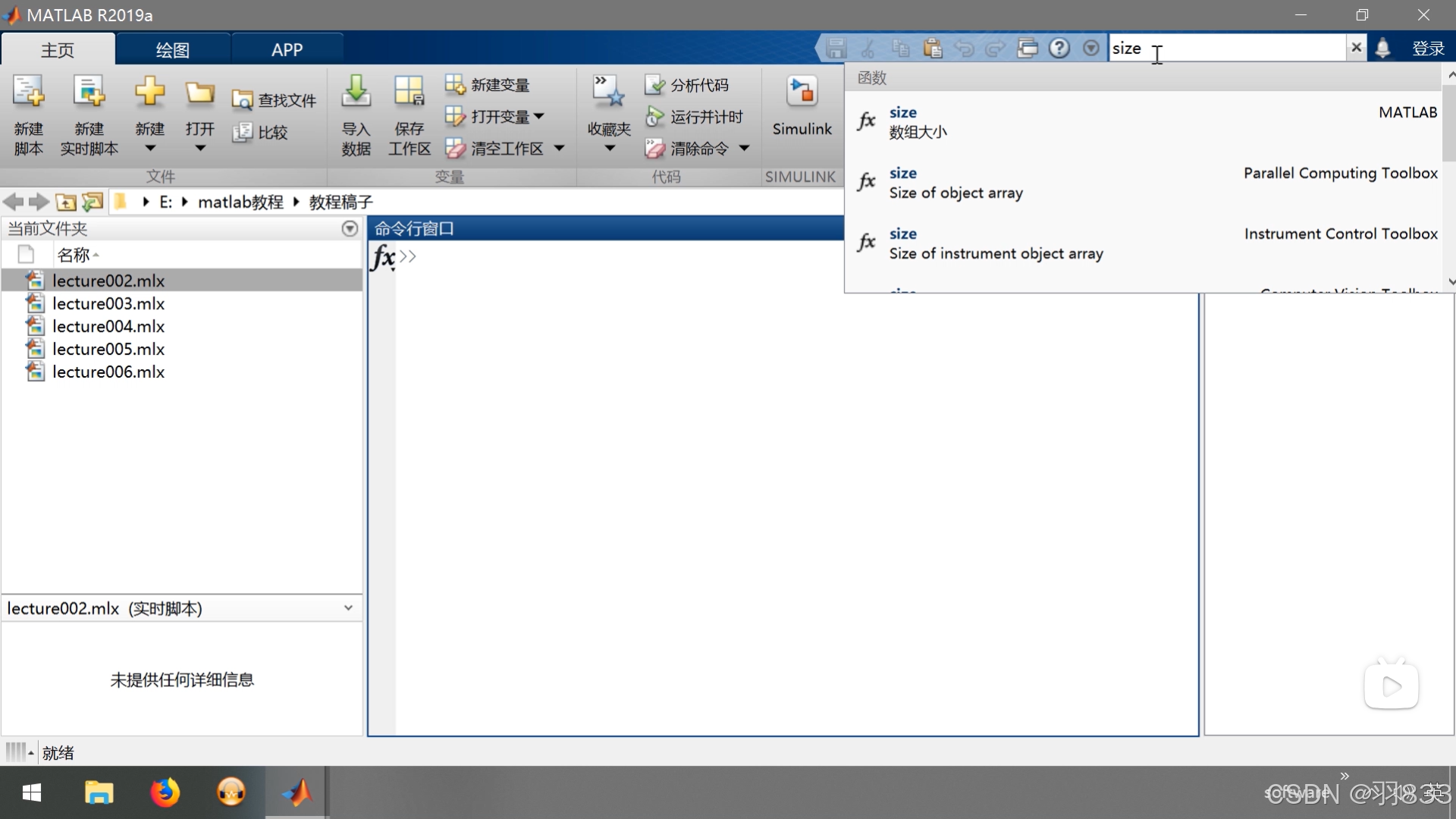
Task: Select the Parallel Computing Toolbox size result
Action: (x=1145, y=183)
